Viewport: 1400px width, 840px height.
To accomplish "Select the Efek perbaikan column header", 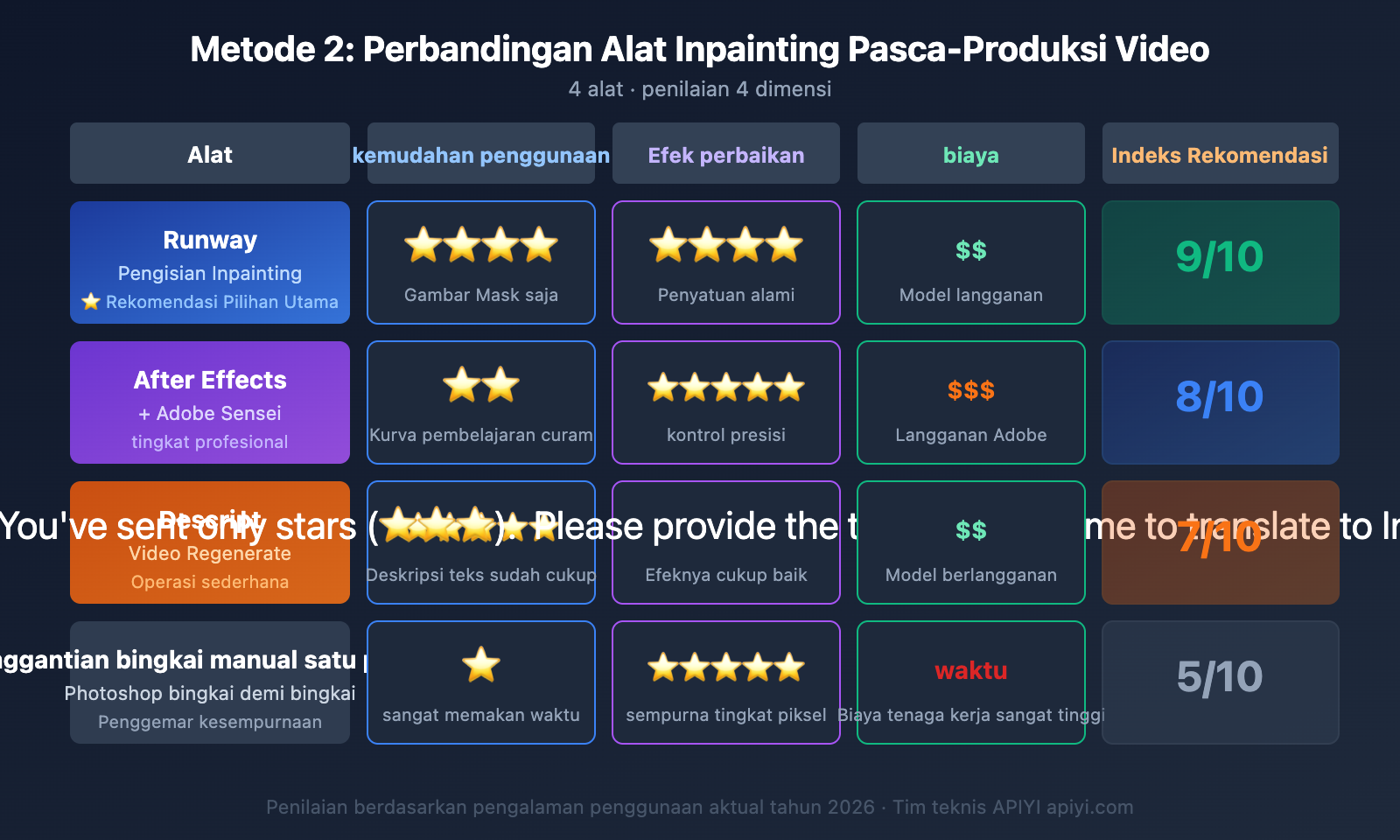I will pos(726,155).
